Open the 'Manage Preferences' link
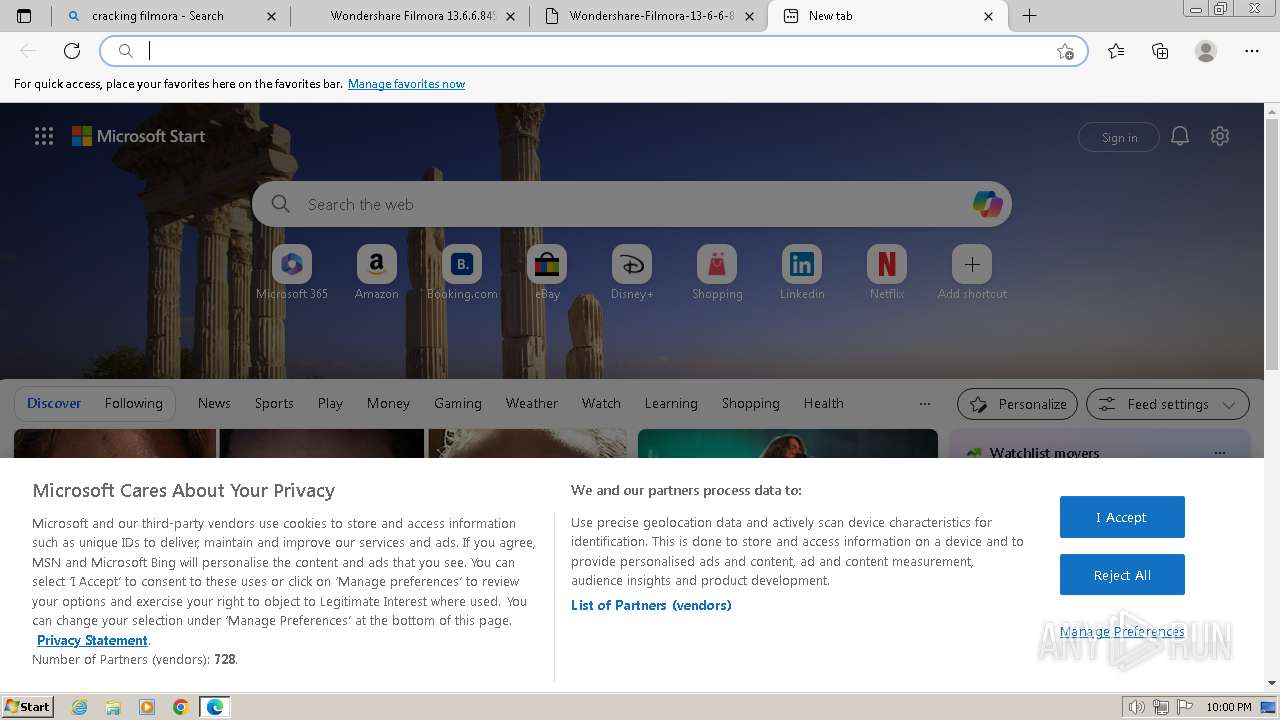This screenshot has height=720, width=1280. coord(1122,631)
